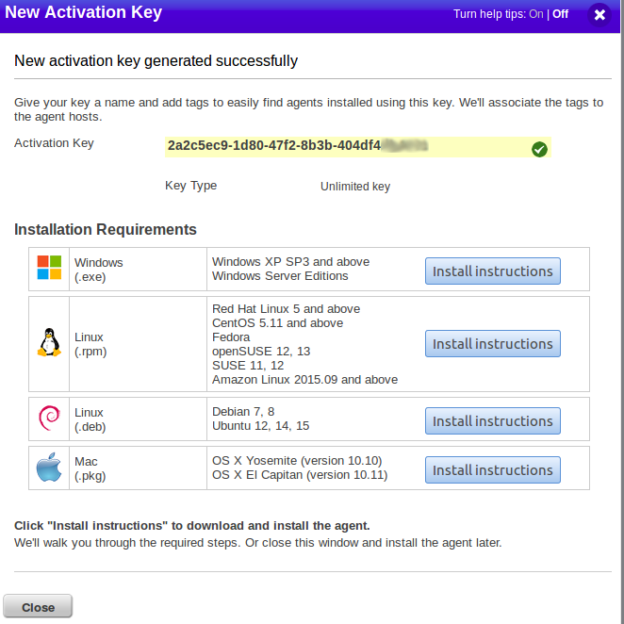Click the 'New Activation Key' title
The height and width of the screenshot is (624, 624).
pos(83,12)
